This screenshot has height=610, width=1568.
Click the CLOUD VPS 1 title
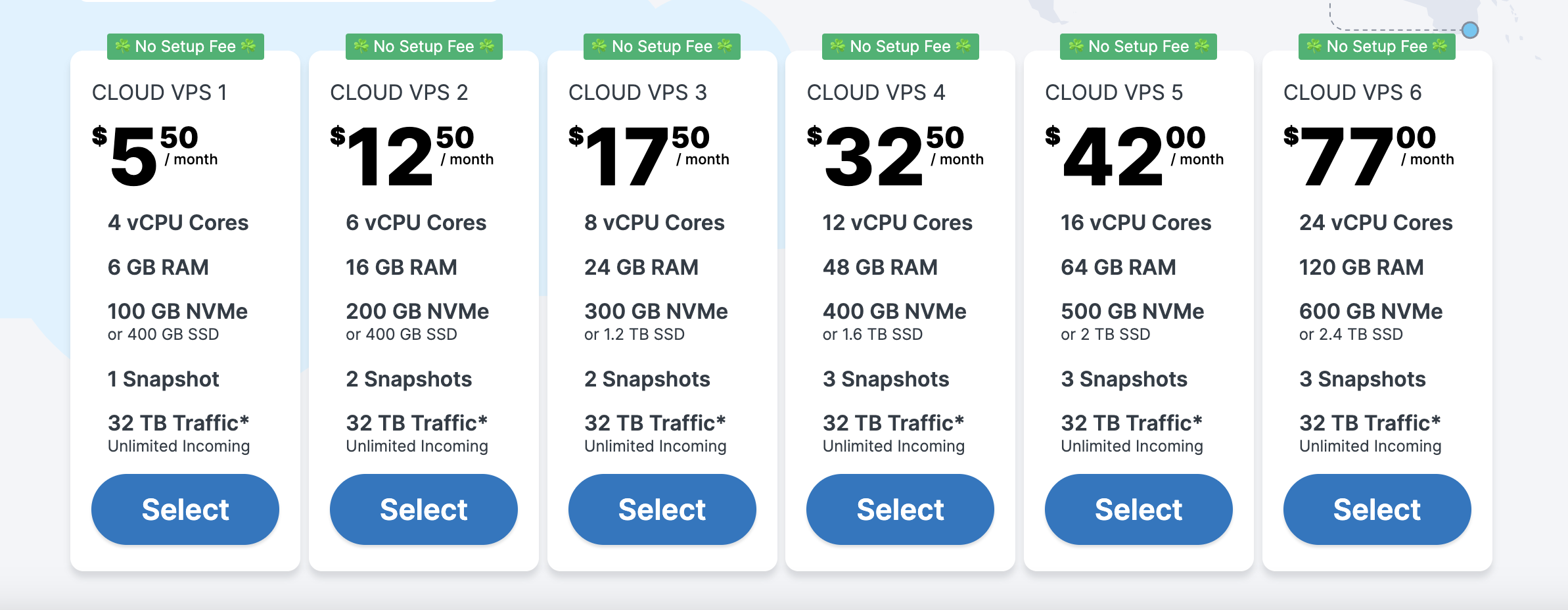160,93
